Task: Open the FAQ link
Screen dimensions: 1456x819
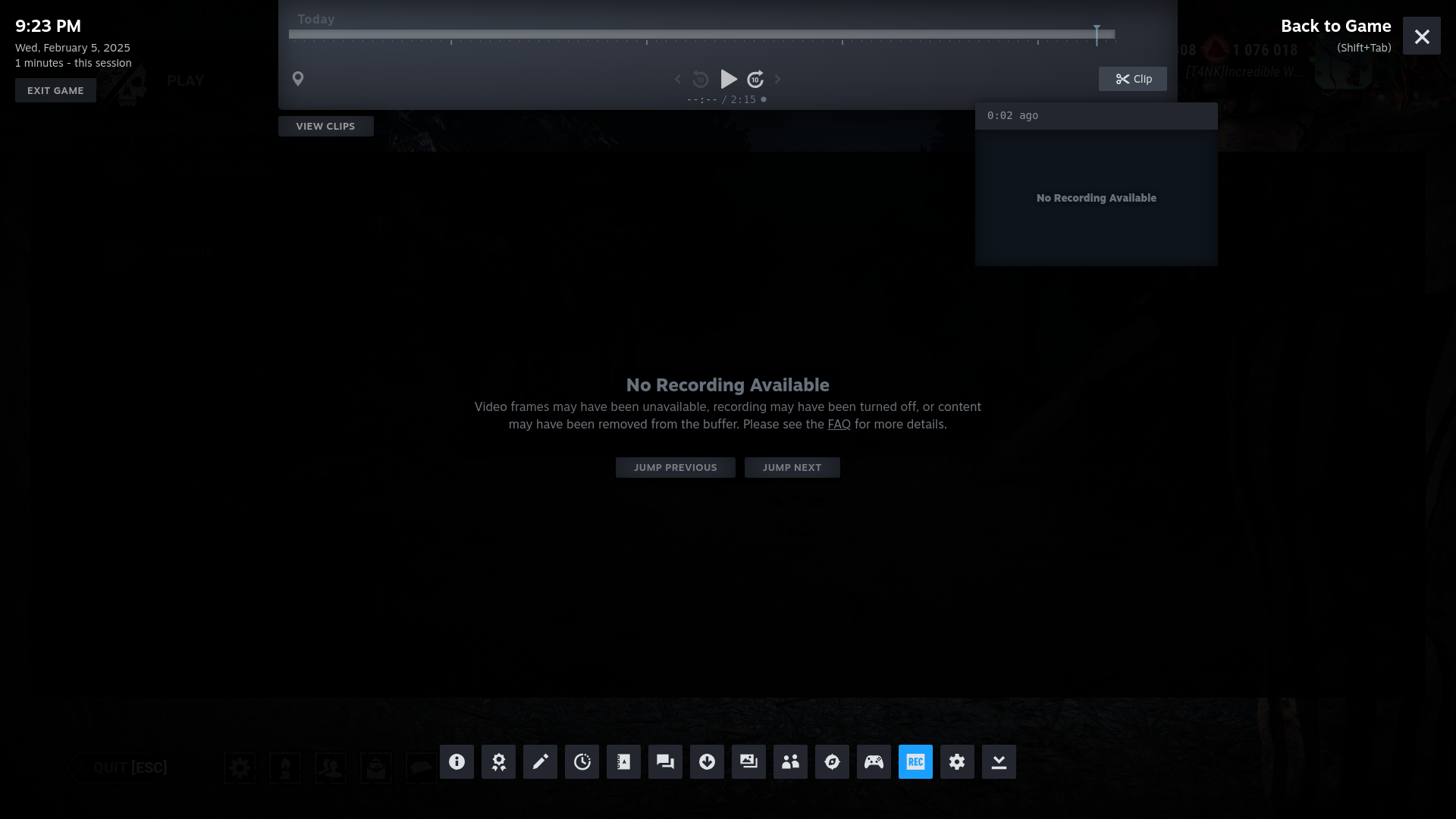Action: point(839,424)
